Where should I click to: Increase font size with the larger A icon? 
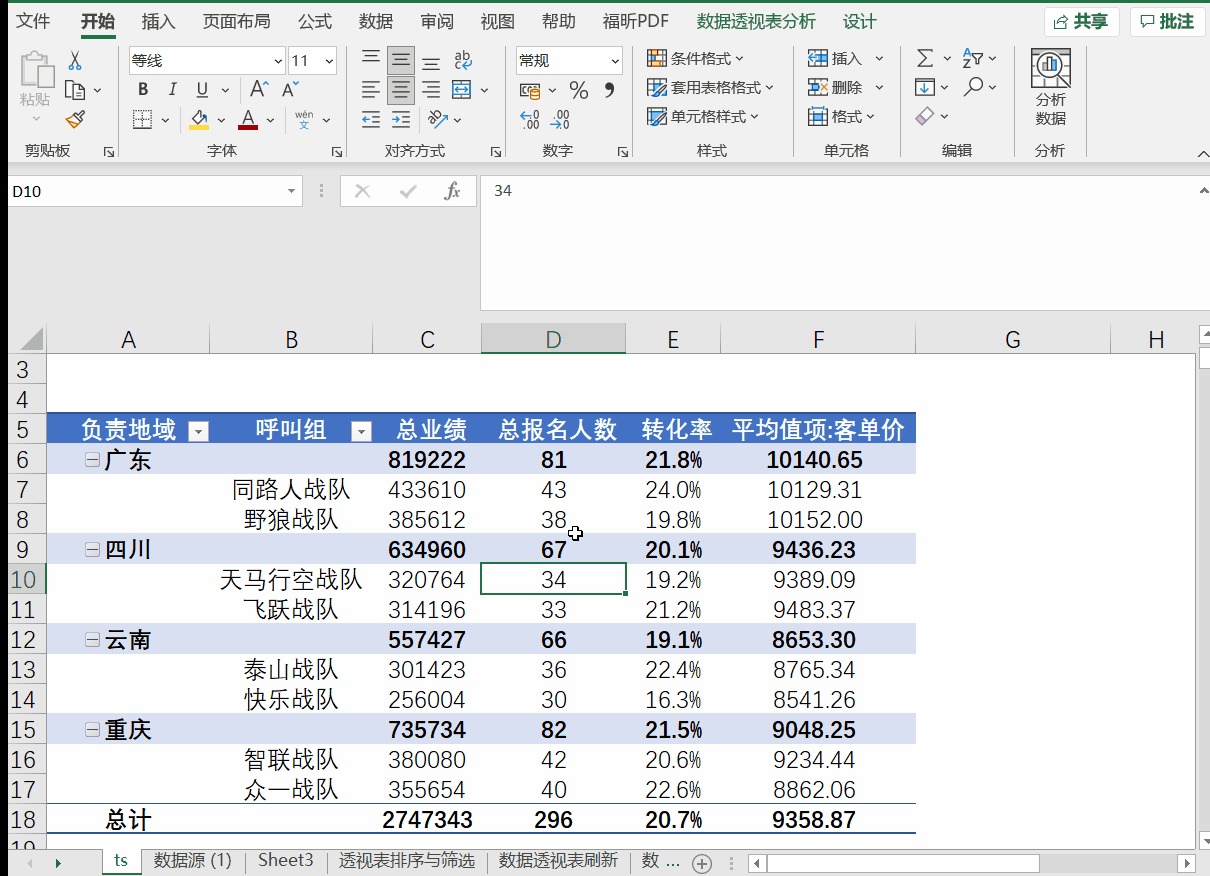coord(259,90)
